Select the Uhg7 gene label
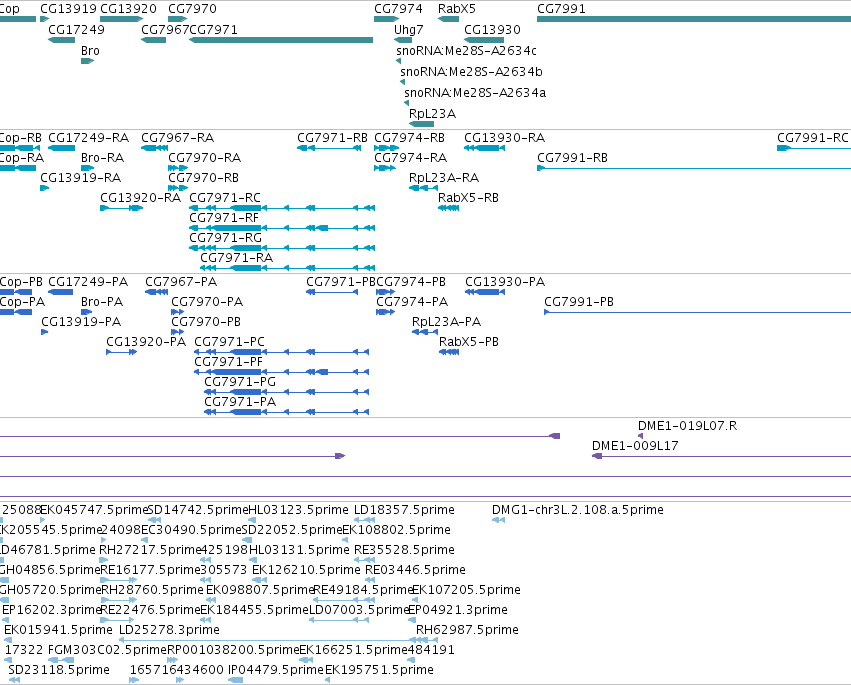 [409, 29]
